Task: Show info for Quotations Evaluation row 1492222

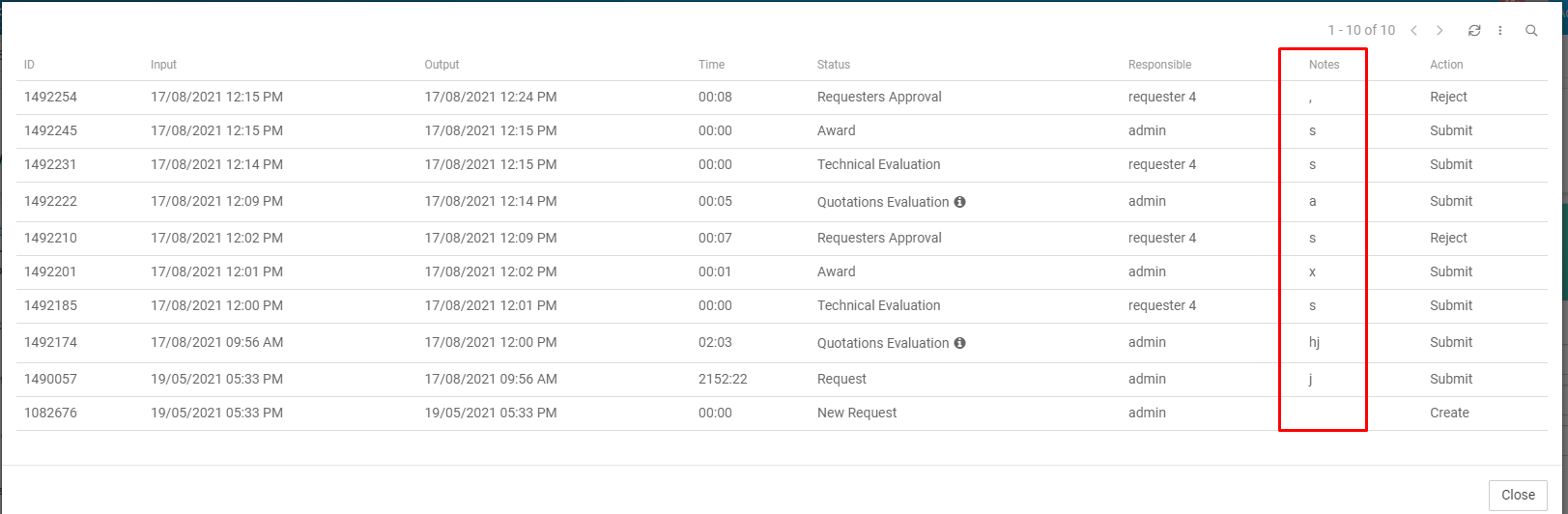Action: 960,202
